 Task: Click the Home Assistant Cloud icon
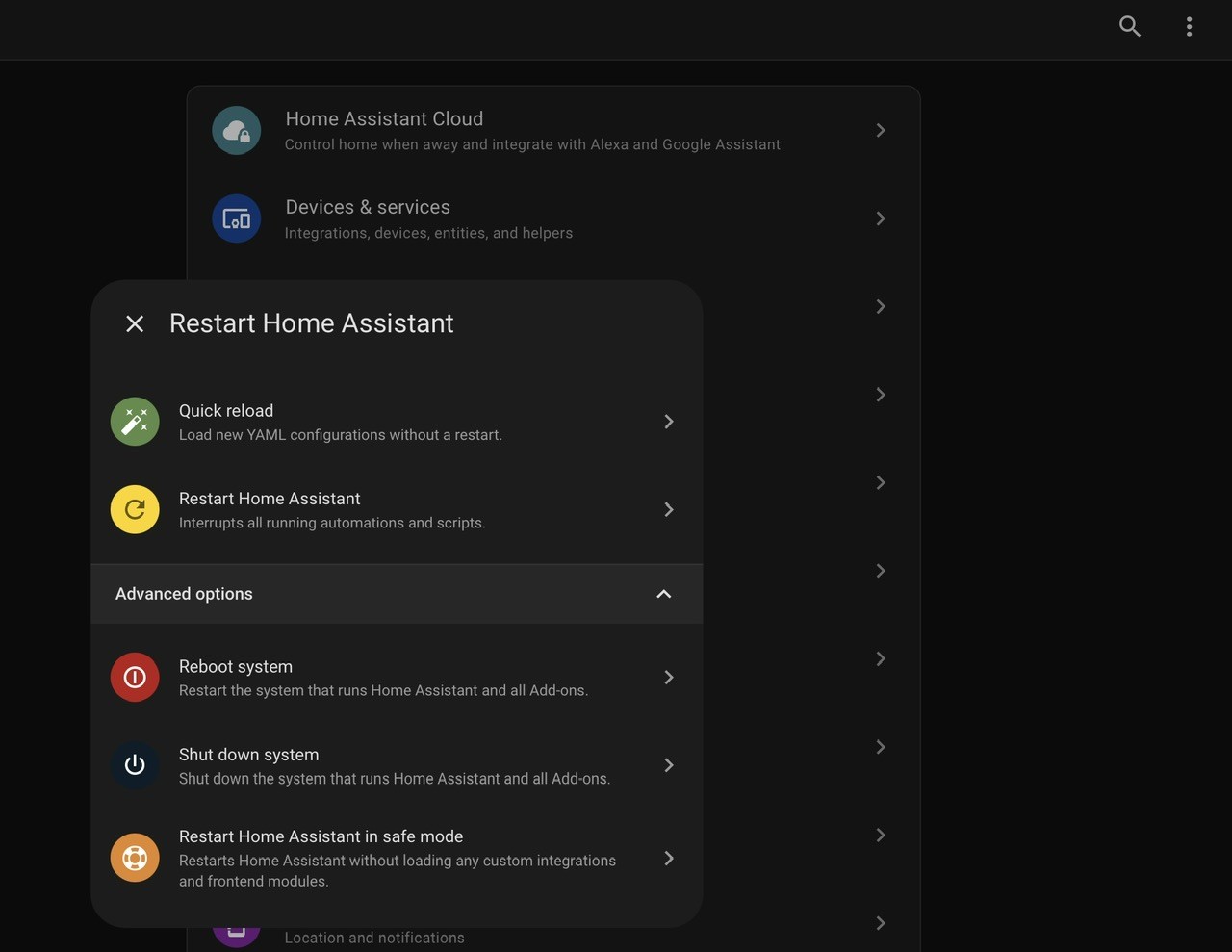point(237,131)
